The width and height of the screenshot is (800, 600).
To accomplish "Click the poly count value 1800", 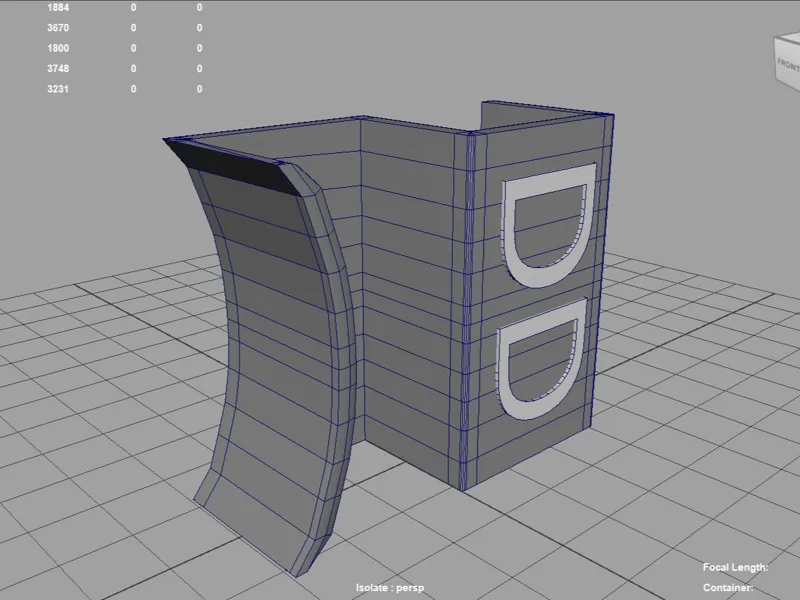I will [x=58, y=48].
